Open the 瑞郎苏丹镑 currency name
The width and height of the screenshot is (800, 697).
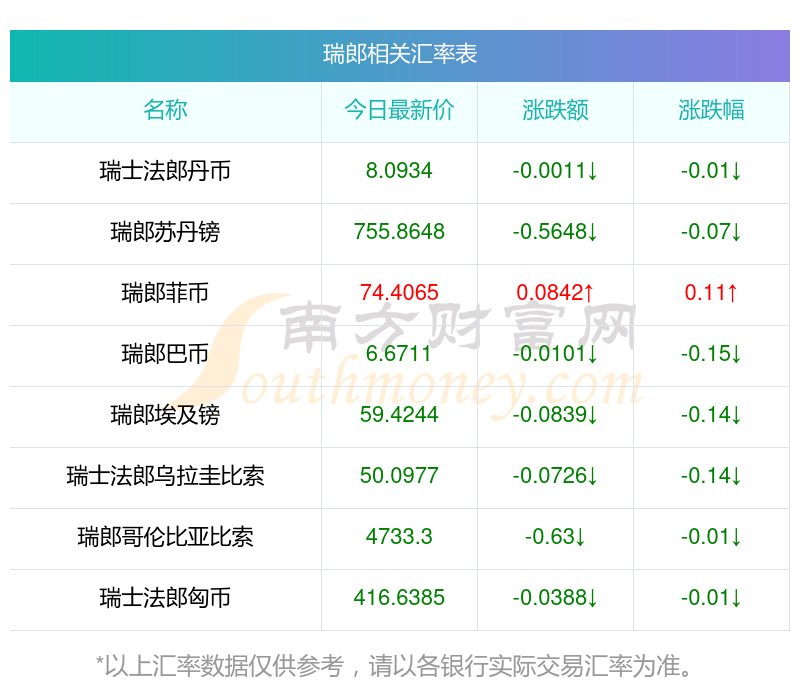coord(165,232)
